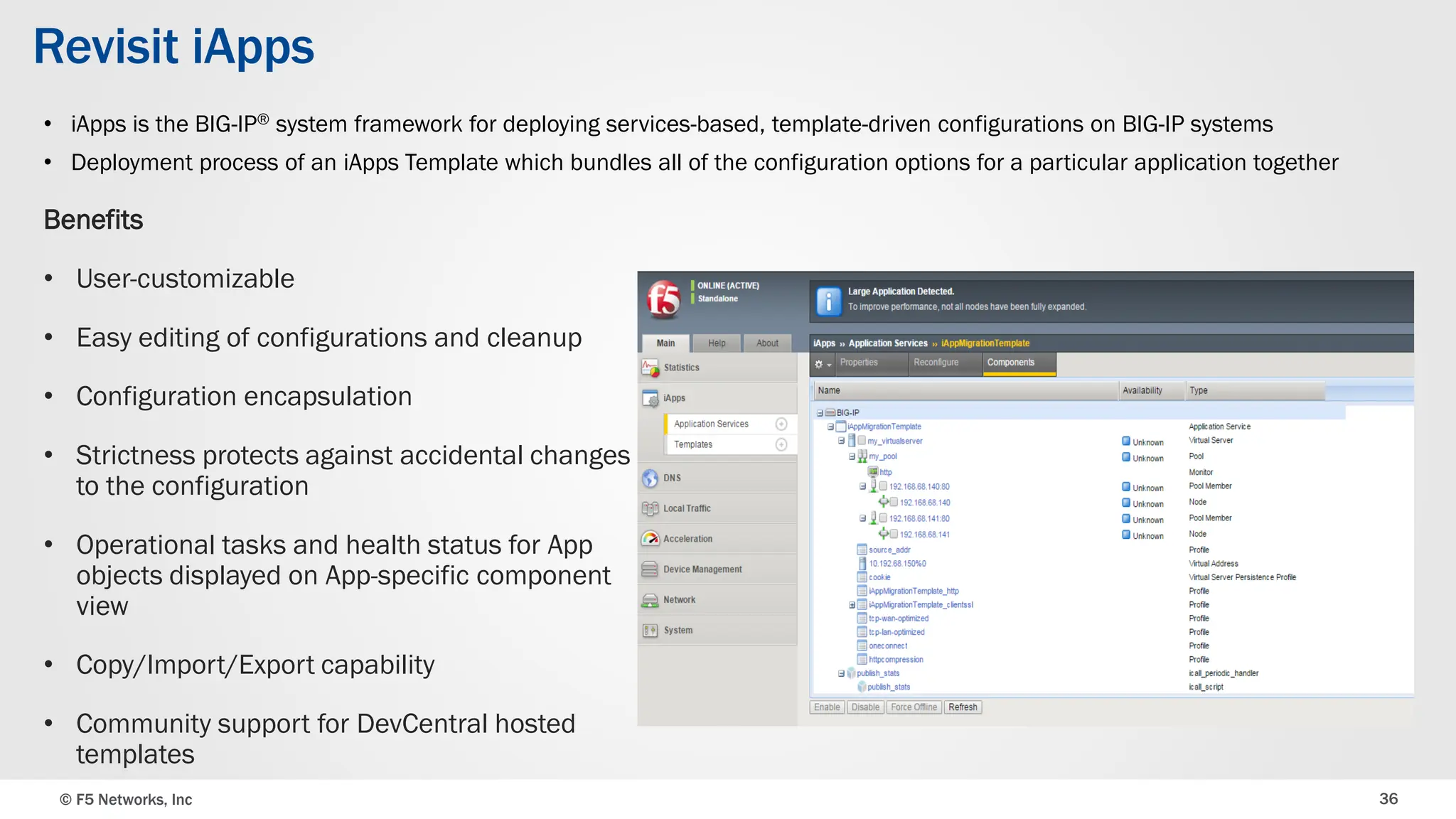Click the virtual server icon beside my_virtualserver
1456x819 pixels.
[852, 441]
